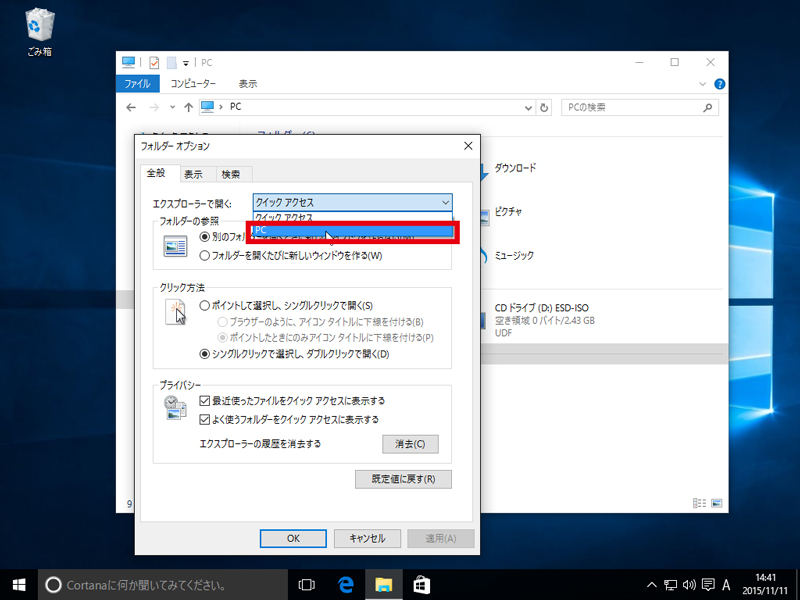Click the 消去(C) button
The height and width of the screenshot is (600, 800).
click(410, 444)
